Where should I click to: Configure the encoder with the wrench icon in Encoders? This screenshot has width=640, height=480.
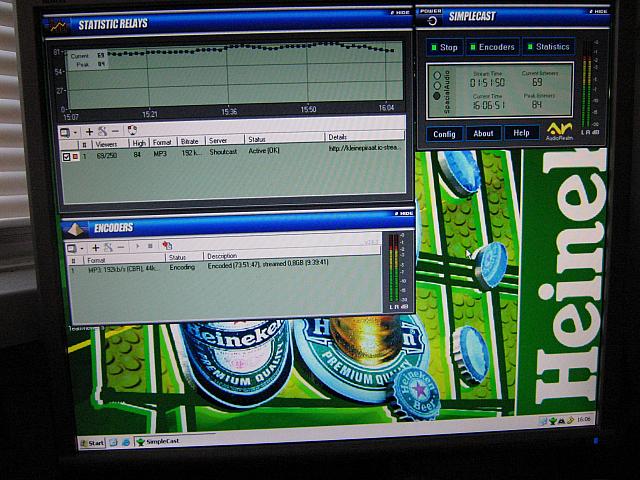(108, 247)
